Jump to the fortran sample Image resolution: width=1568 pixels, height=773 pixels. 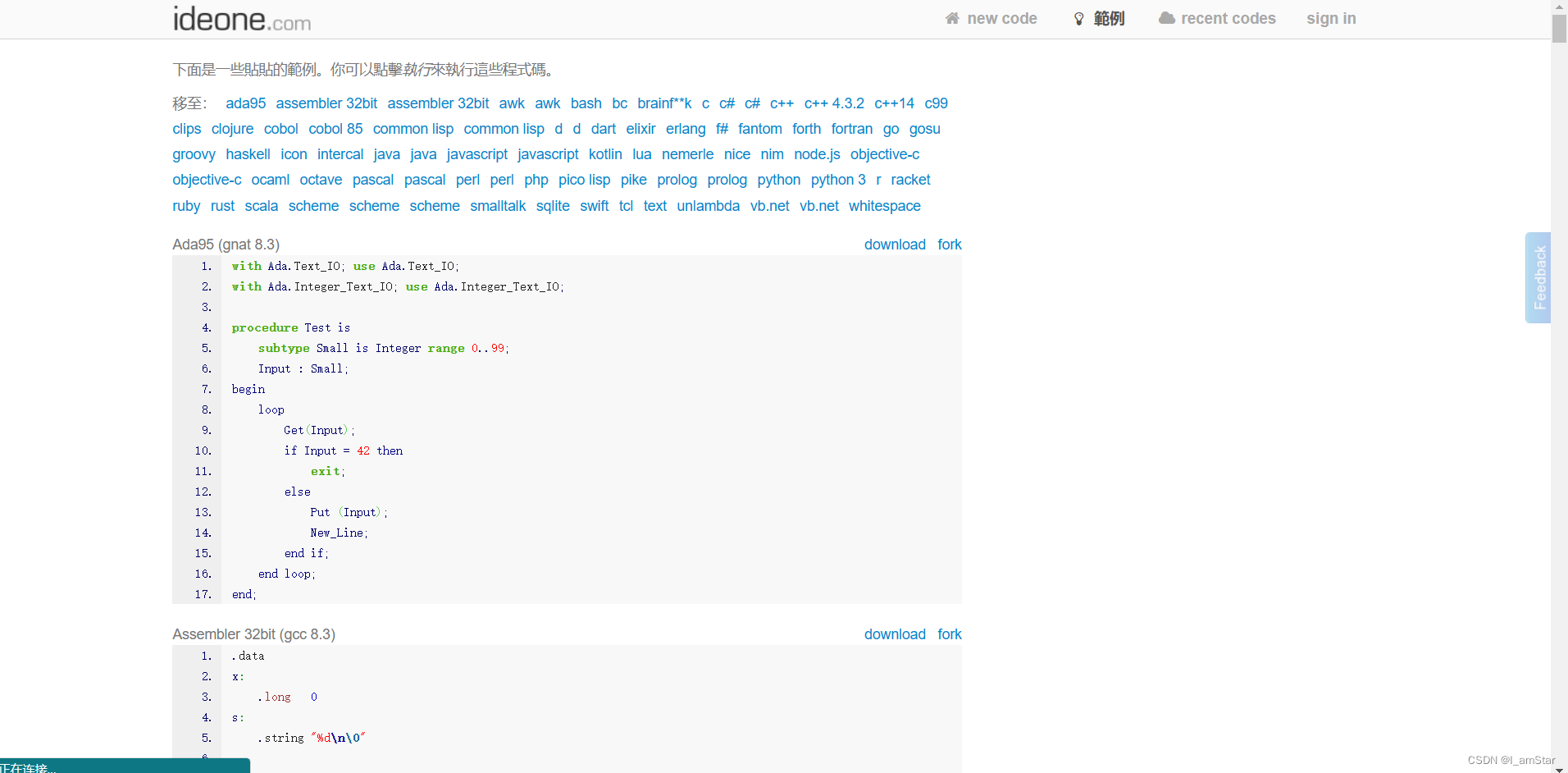point(851,129)
